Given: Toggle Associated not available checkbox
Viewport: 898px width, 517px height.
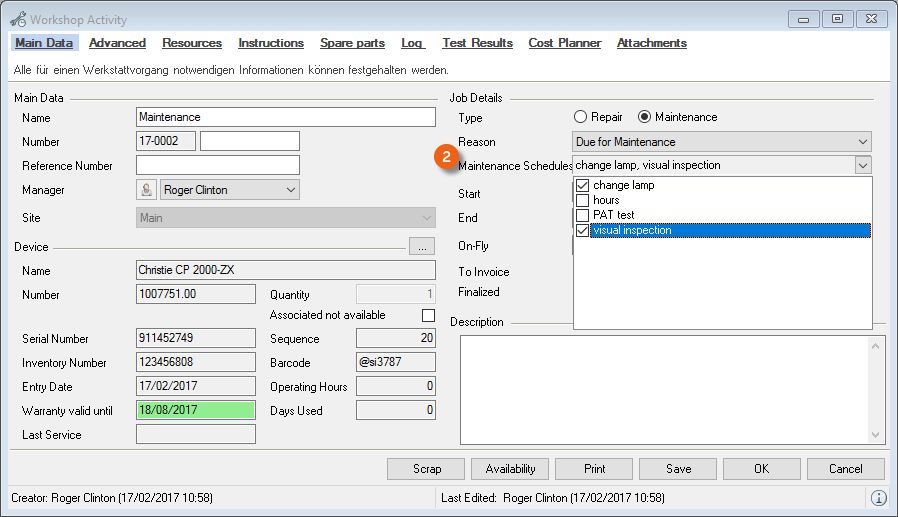Looking at the screenshot, I should click(428, 315).
